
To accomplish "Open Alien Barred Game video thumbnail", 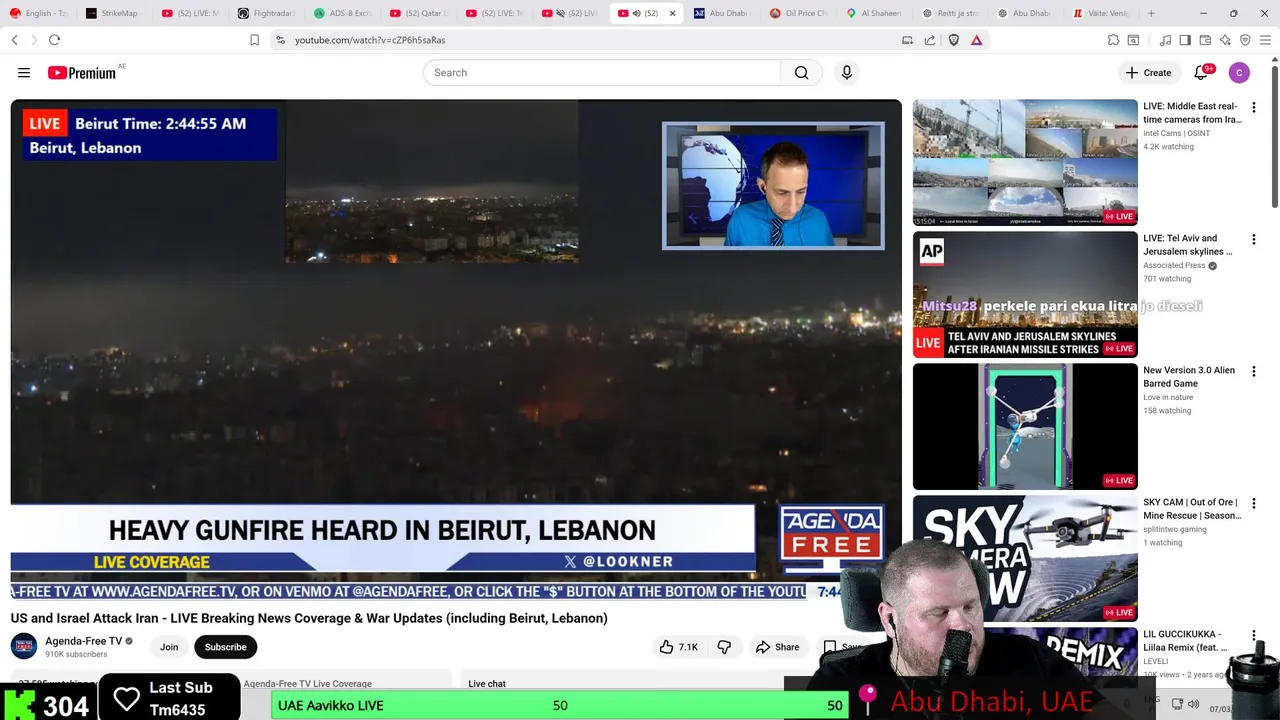I will coord(1025,426).
